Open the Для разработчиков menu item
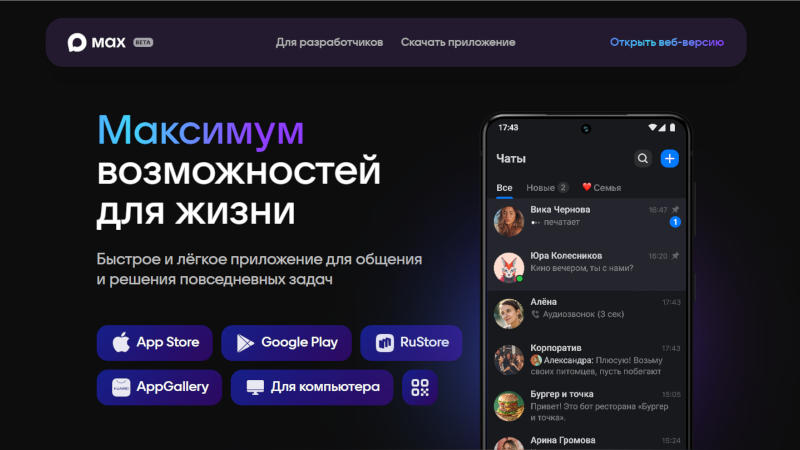The width and height of the screenshot is (800, 450). [329, 43]
